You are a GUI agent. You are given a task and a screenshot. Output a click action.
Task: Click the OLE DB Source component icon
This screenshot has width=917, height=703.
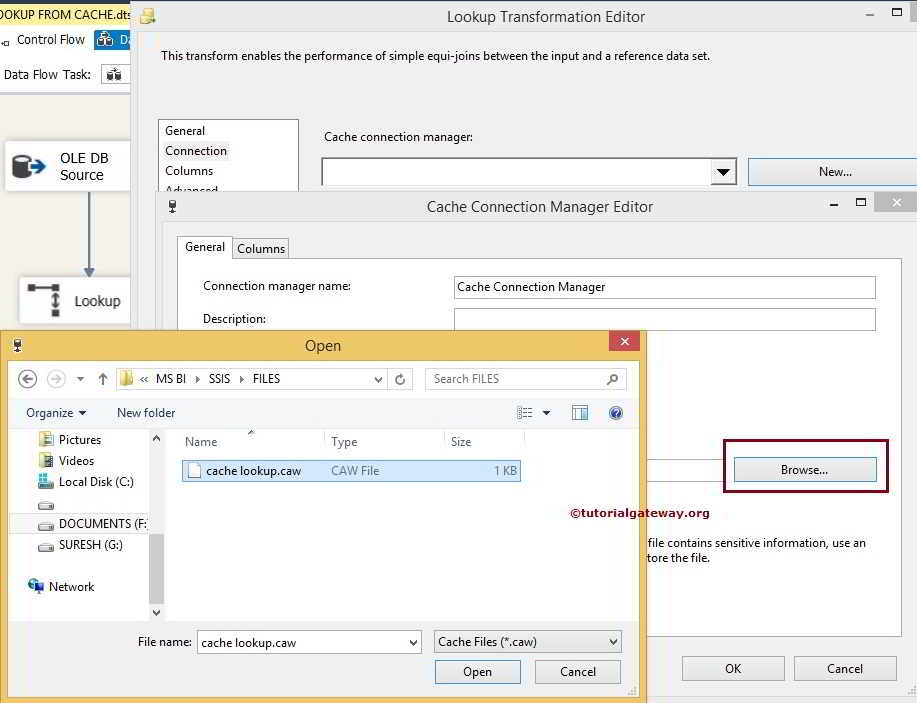(x=28, y=166)
